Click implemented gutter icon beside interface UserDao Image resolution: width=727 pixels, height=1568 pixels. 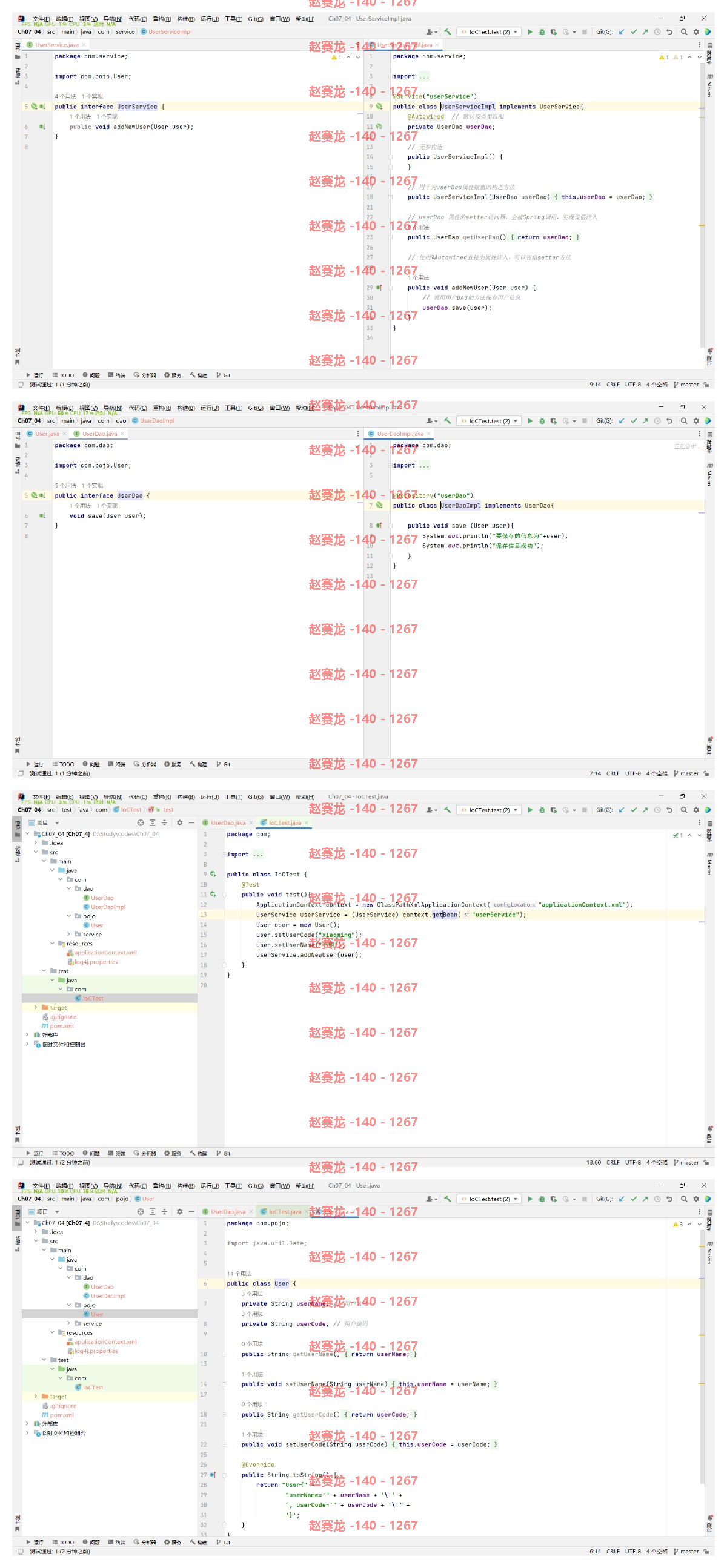[42, 495]
